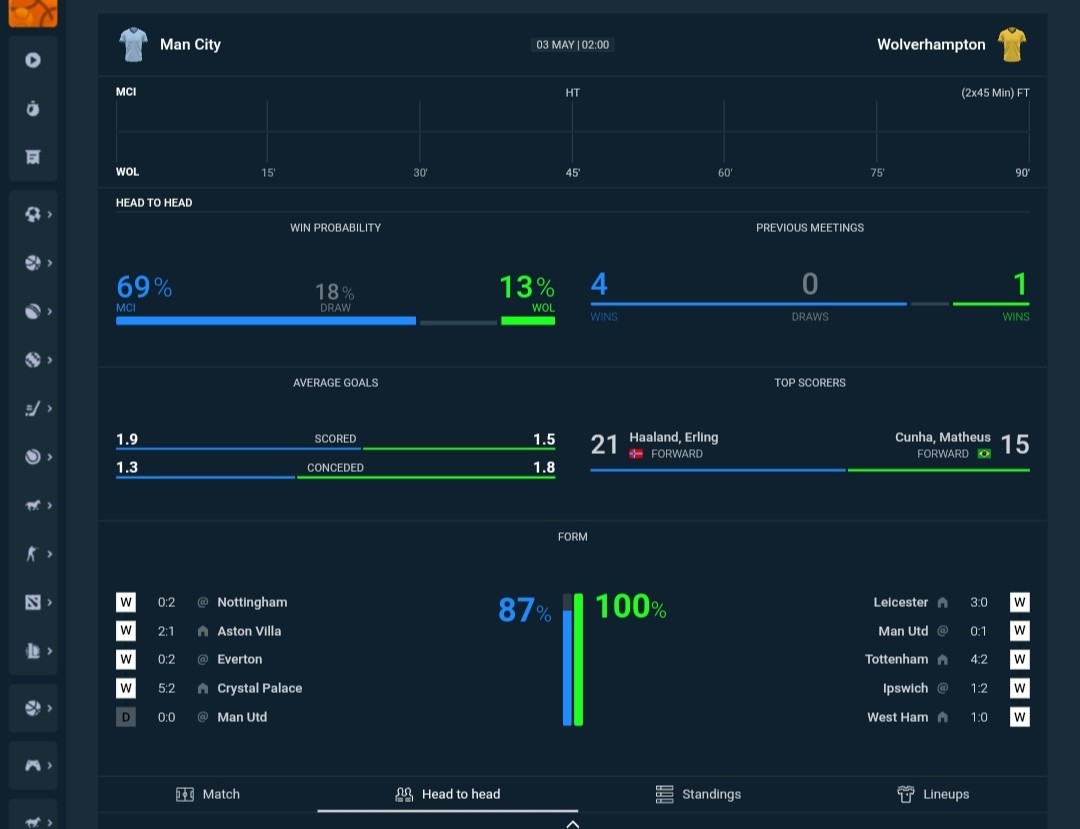
Task: Select the horse icon below the tennis icon
Action: [32, 505]
